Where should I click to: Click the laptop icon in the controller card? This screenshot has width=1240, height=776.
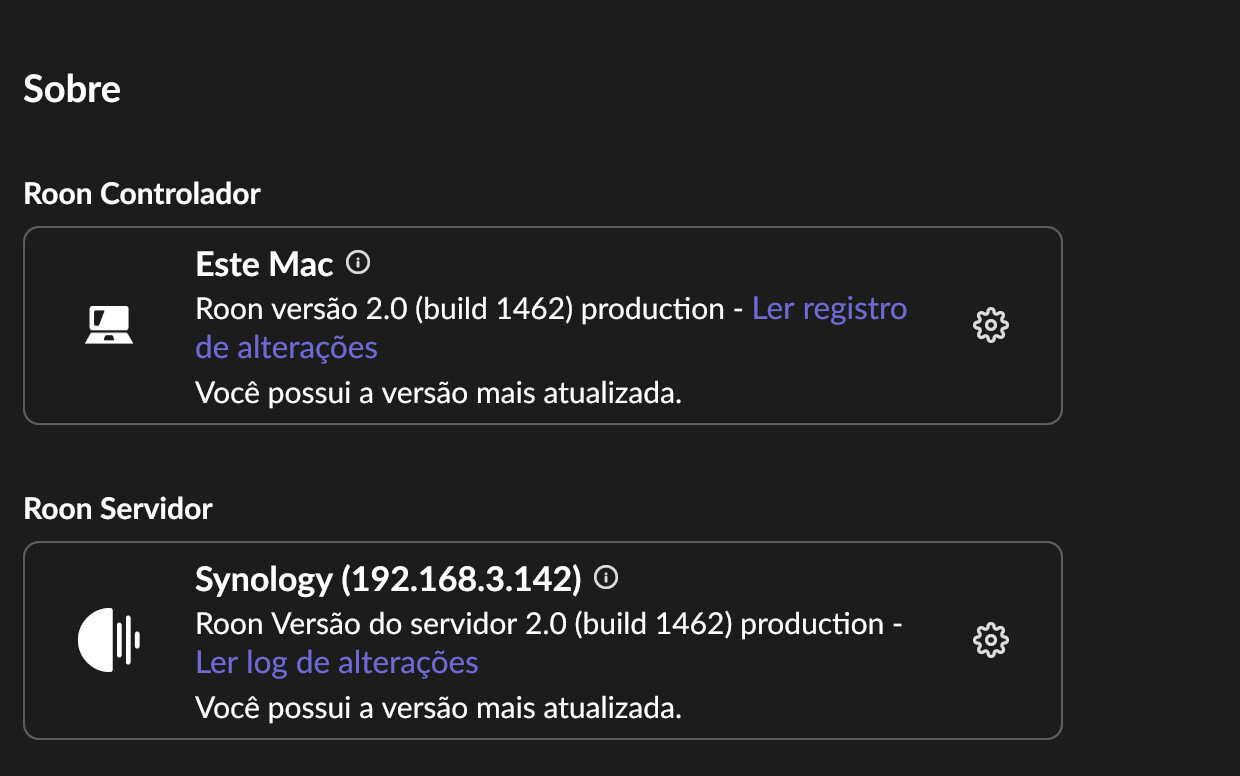pos(109,325)
